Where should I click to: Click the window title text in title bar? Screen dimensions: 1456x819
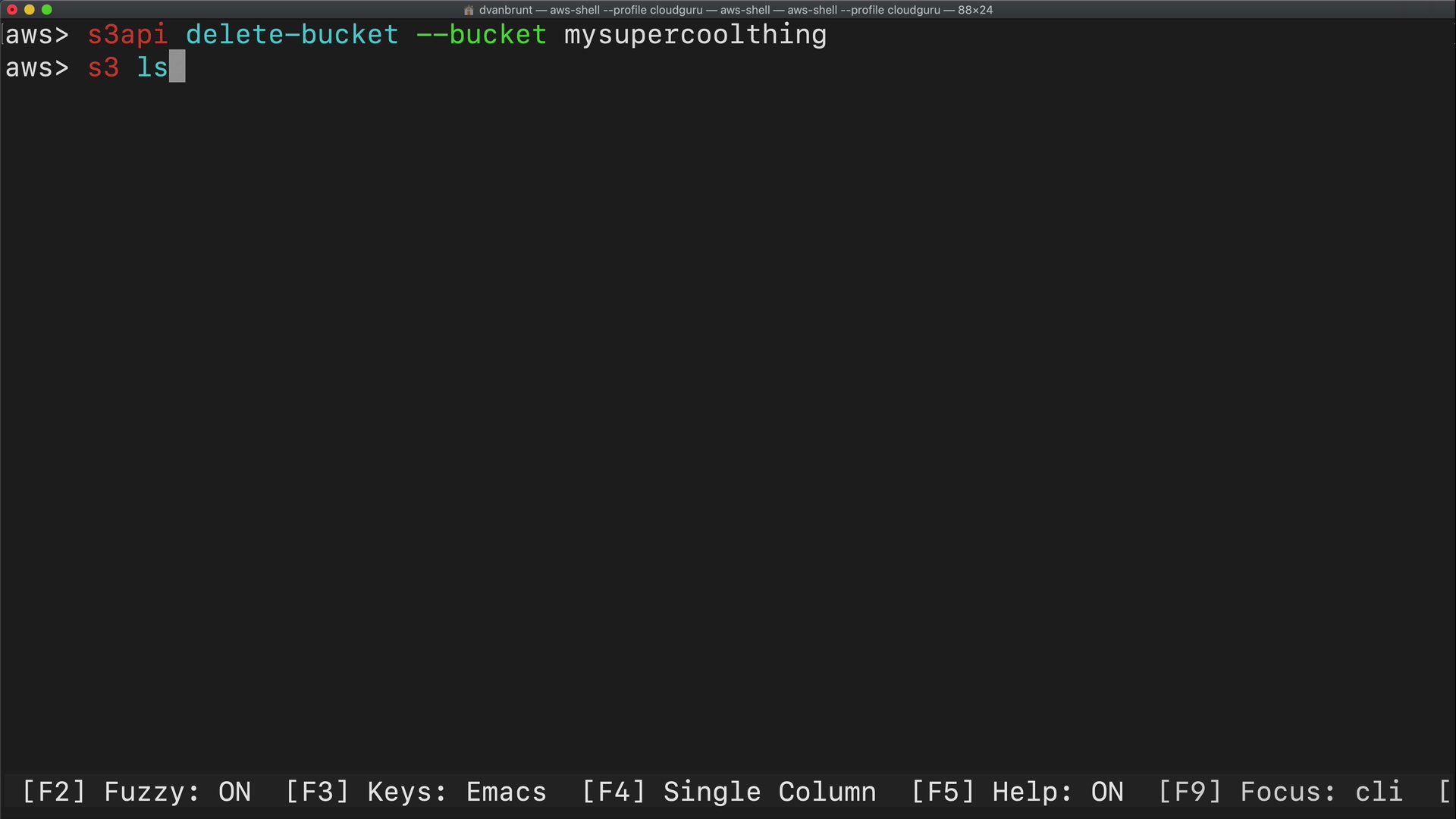point(736,10)
